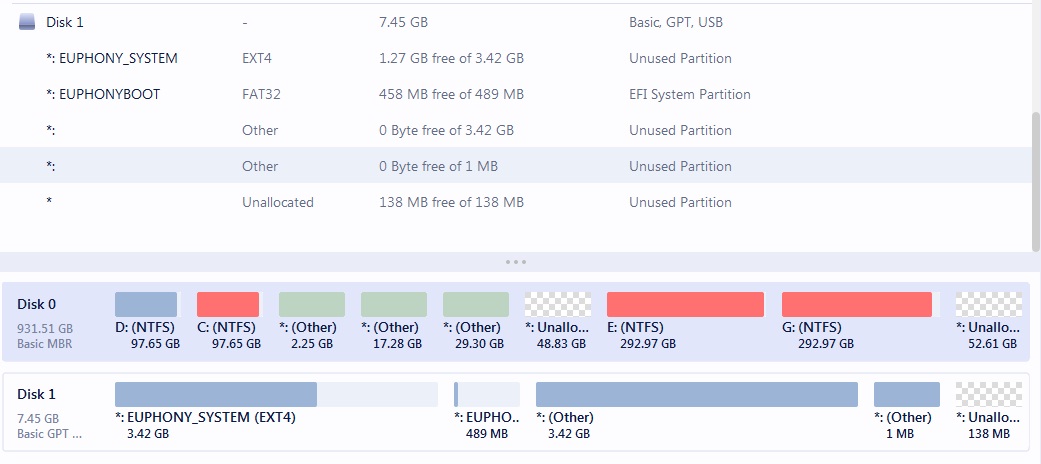Select the E: (NTFS) partition bar

point(685,305)
